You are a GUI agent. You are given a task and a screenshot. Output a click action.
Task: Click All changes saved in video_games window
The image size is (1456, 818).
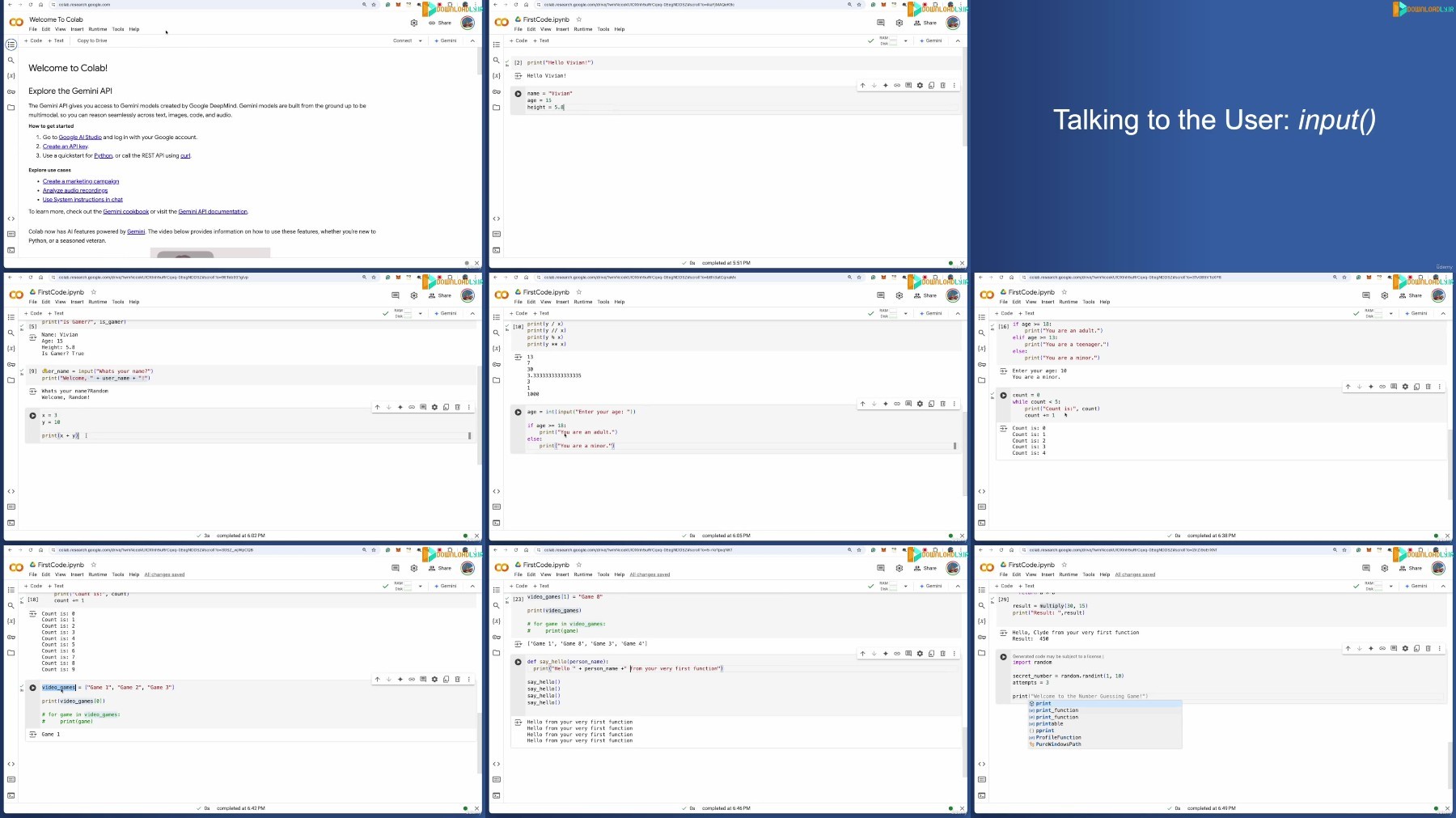[164, 574]
